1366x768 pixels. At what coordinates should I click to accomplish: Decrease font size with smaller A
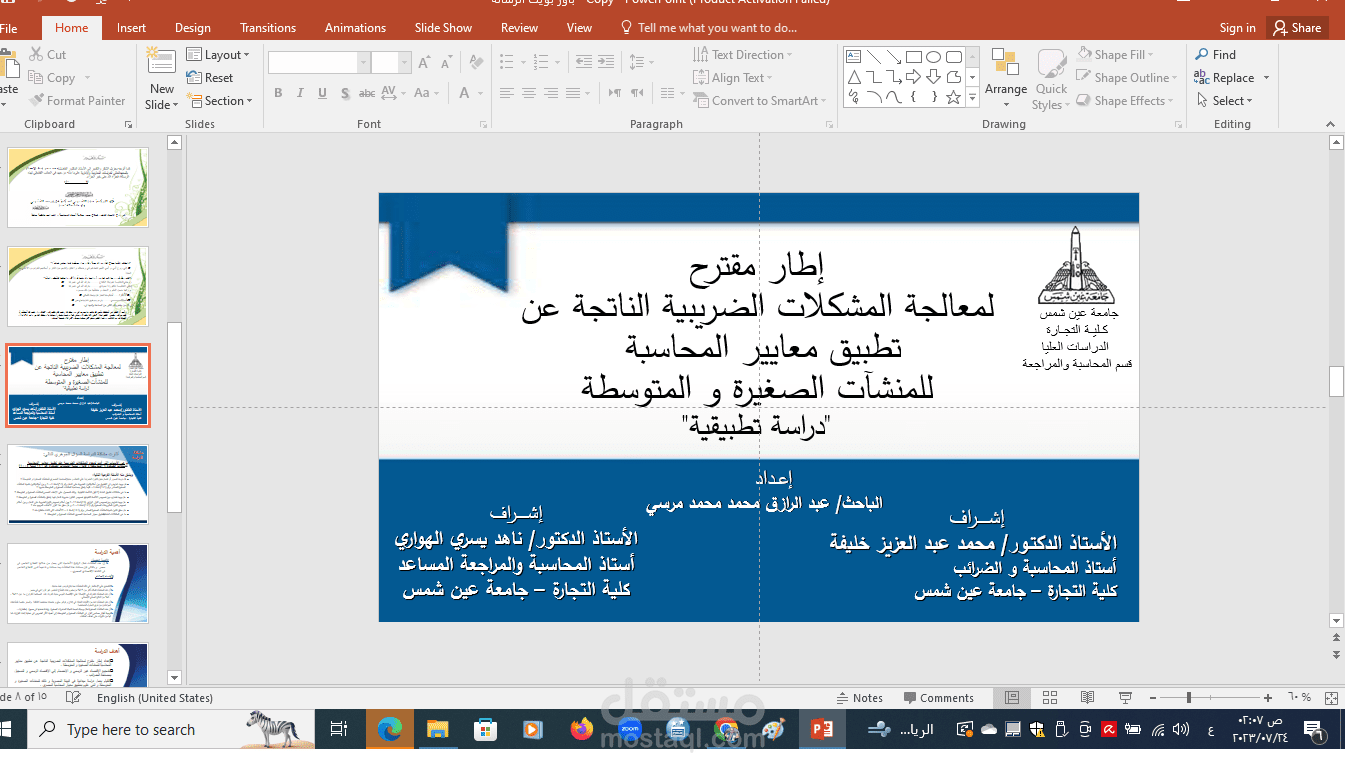446,62
